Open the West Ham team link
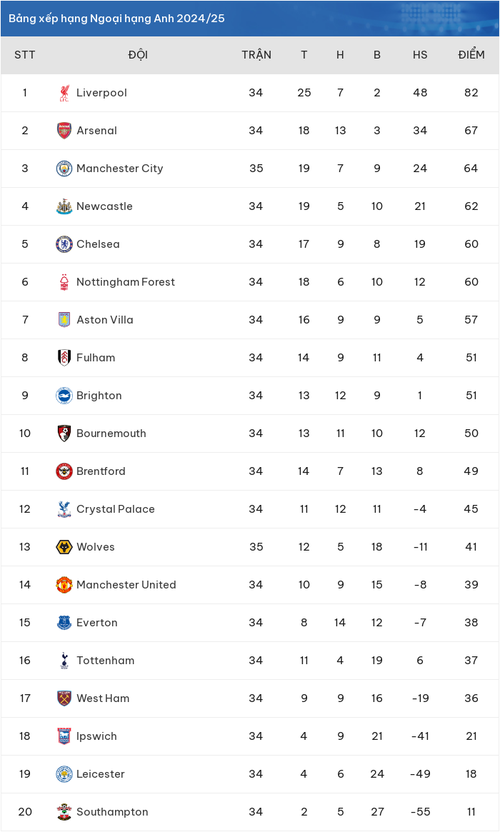 tap(103, 698)
